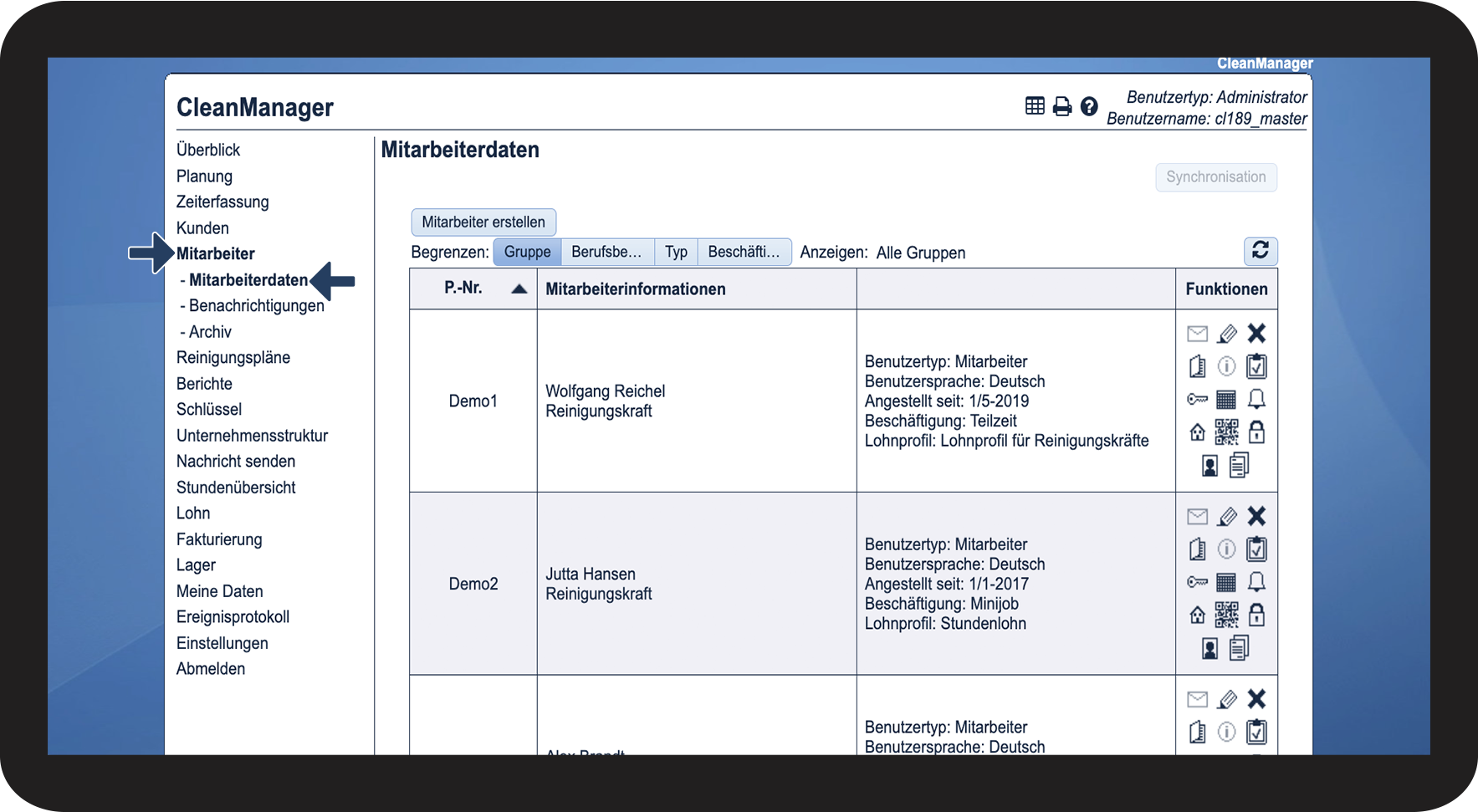Open help via the question mark icon
Viewport: 1478px width, 812px height.
coord(1088,106)
